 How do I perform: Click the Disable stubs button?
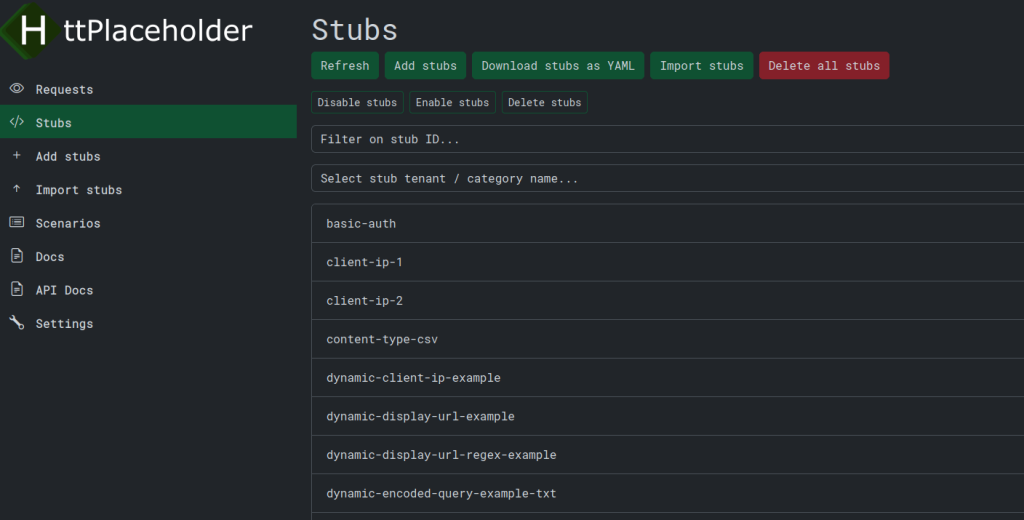tap(357, 102)
